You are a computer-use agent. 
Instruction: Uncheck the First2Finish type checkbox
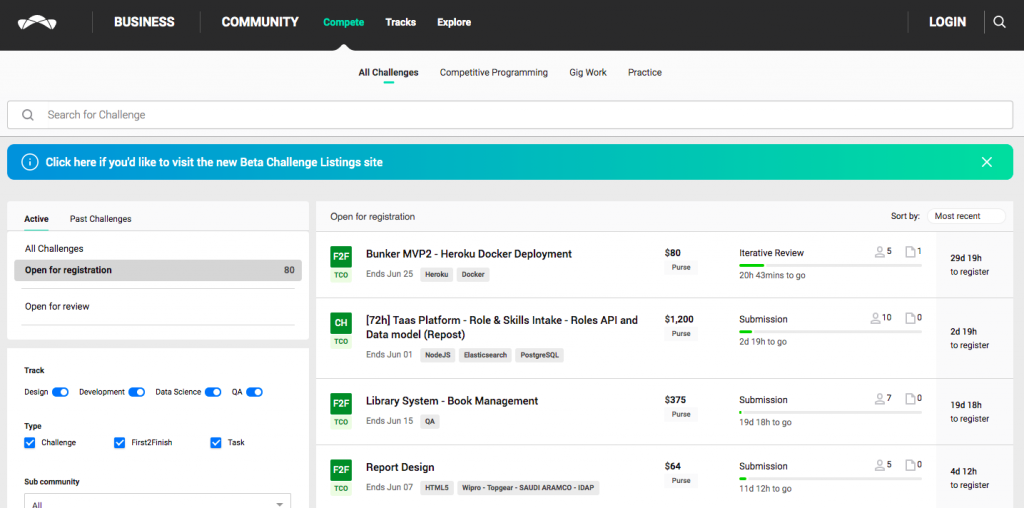120,442
